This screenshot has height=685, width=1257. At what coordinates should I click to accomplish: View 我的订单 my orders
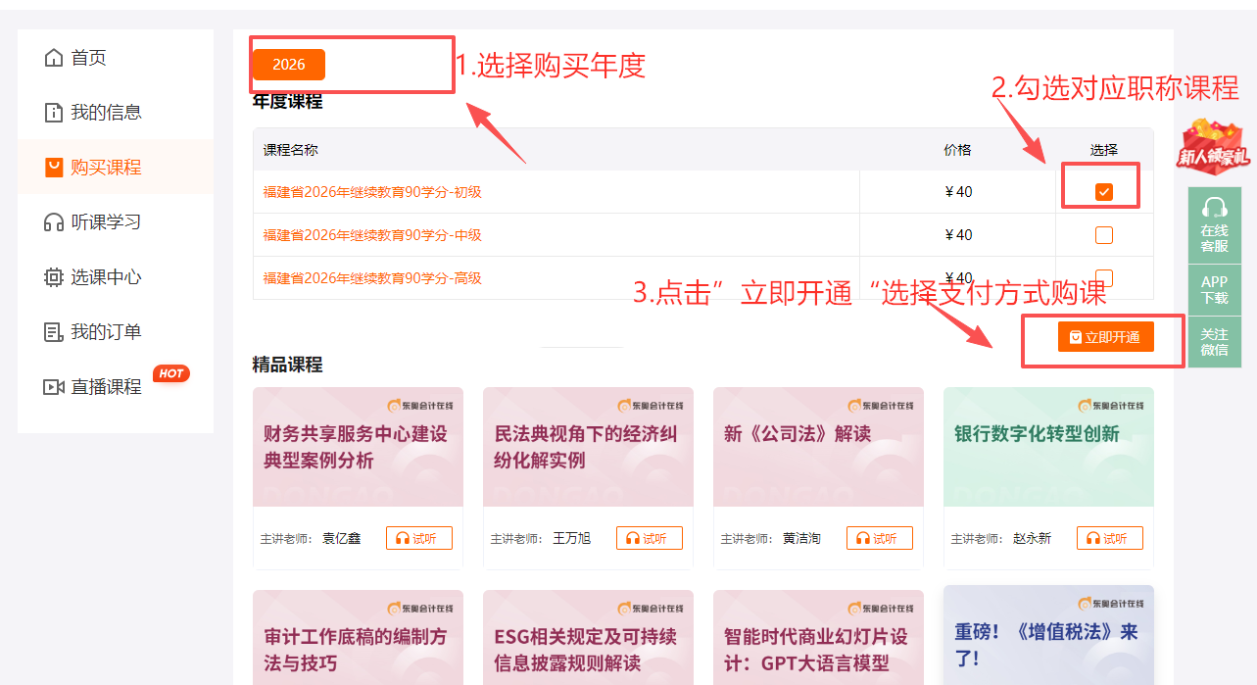94,331
